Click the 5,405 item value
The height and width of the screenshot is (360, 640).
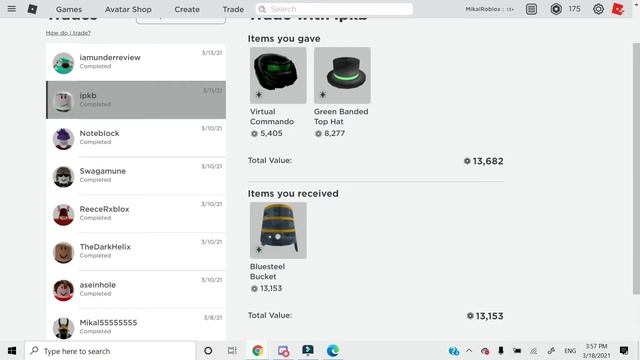pyautogui.click(x=271, y=133)
